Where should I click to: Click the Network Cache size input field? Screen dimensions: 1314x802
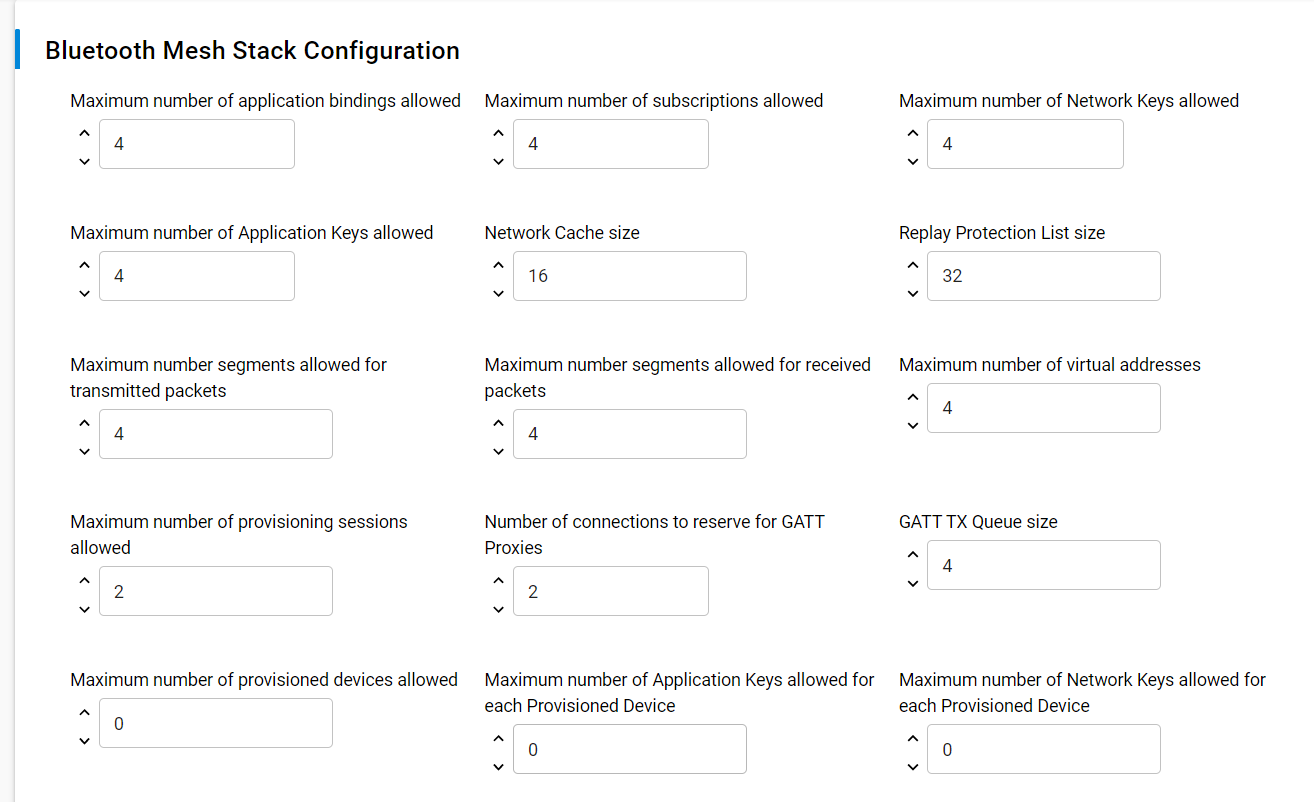pos(630,276)
